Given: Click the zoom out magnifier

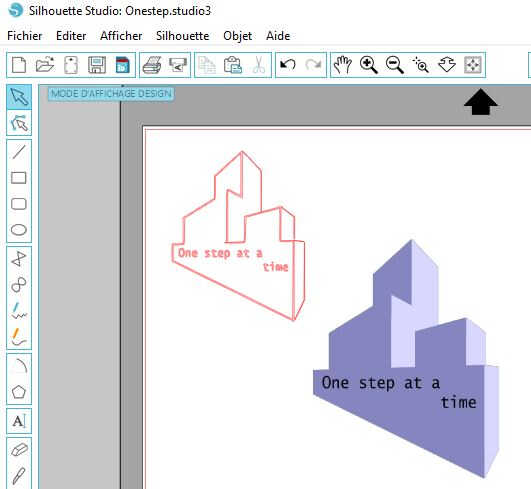Looking at the screenshot, I should pos(395,65).
